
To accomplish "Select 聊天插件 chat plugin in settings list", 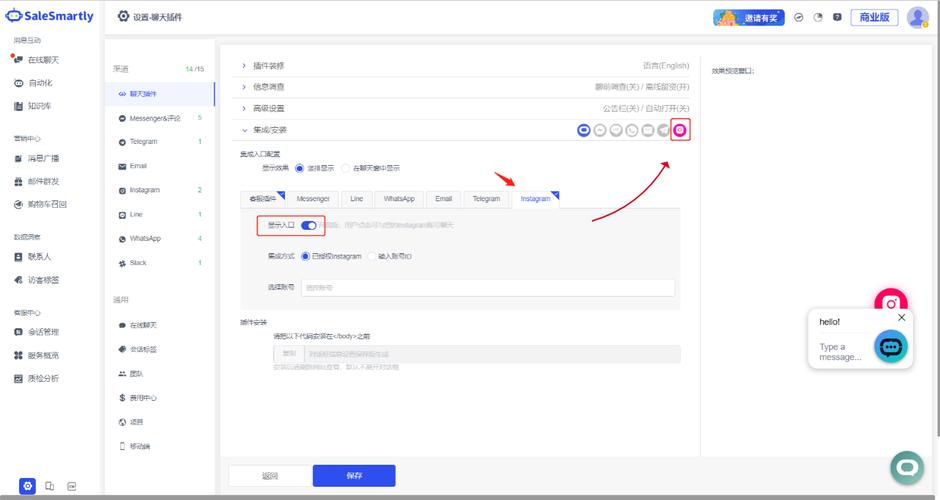I will coord(159,94).
